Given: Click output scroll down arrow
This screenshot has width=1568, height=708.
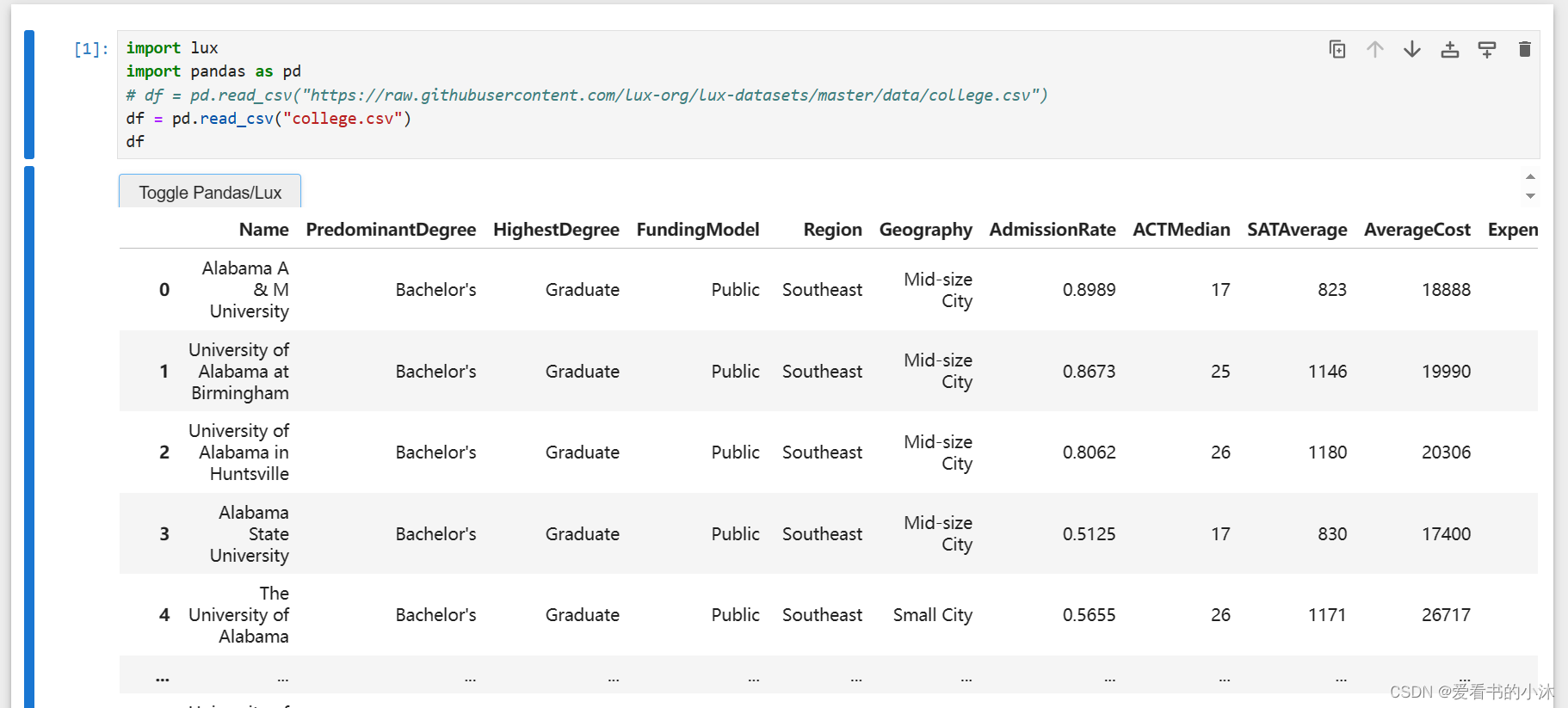Looking at the screenshot, I should pyautogui.click(x=1530, y=196).
